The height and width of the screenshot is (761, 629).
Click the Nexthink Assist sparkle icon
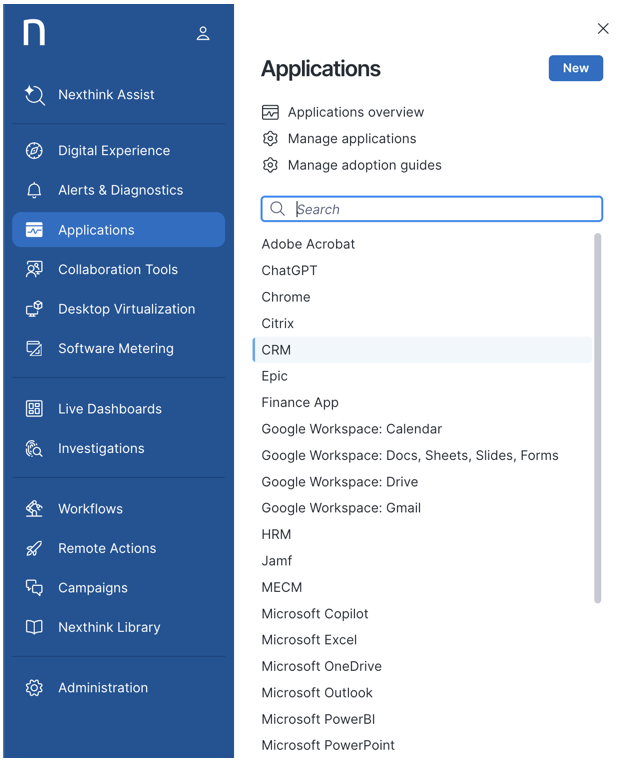tap(35, 95)
